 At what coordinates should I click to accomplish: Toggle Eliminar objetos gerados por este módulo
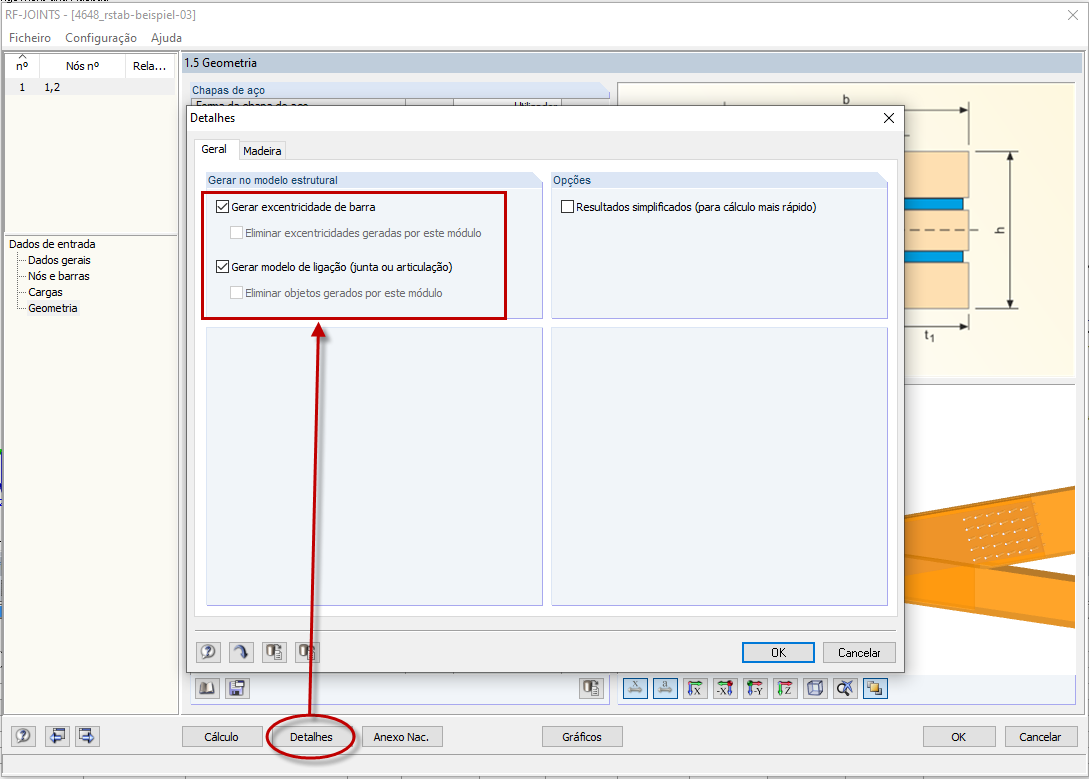236,293
